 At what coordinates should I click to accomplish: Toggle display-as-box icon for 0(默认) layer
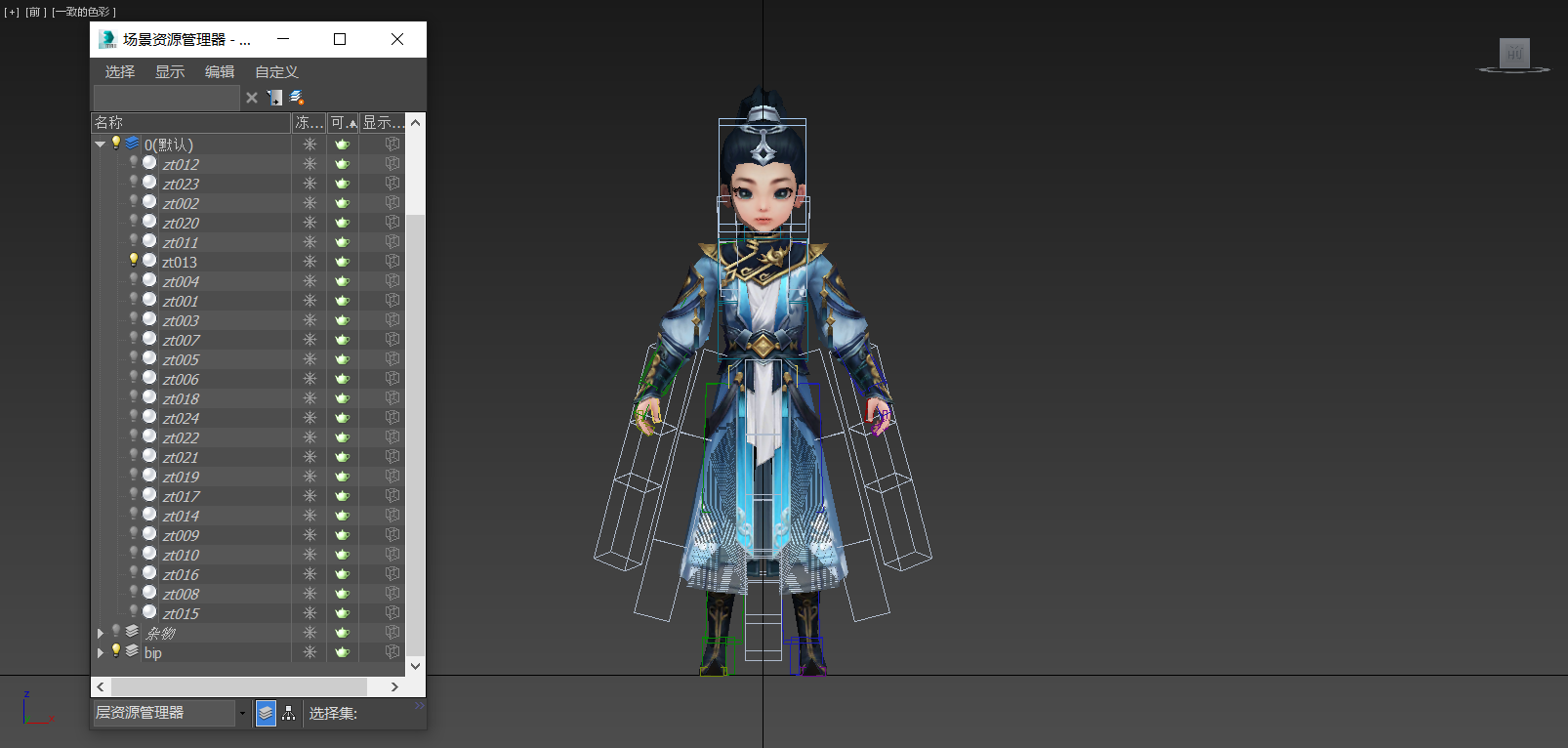[392, 145]
